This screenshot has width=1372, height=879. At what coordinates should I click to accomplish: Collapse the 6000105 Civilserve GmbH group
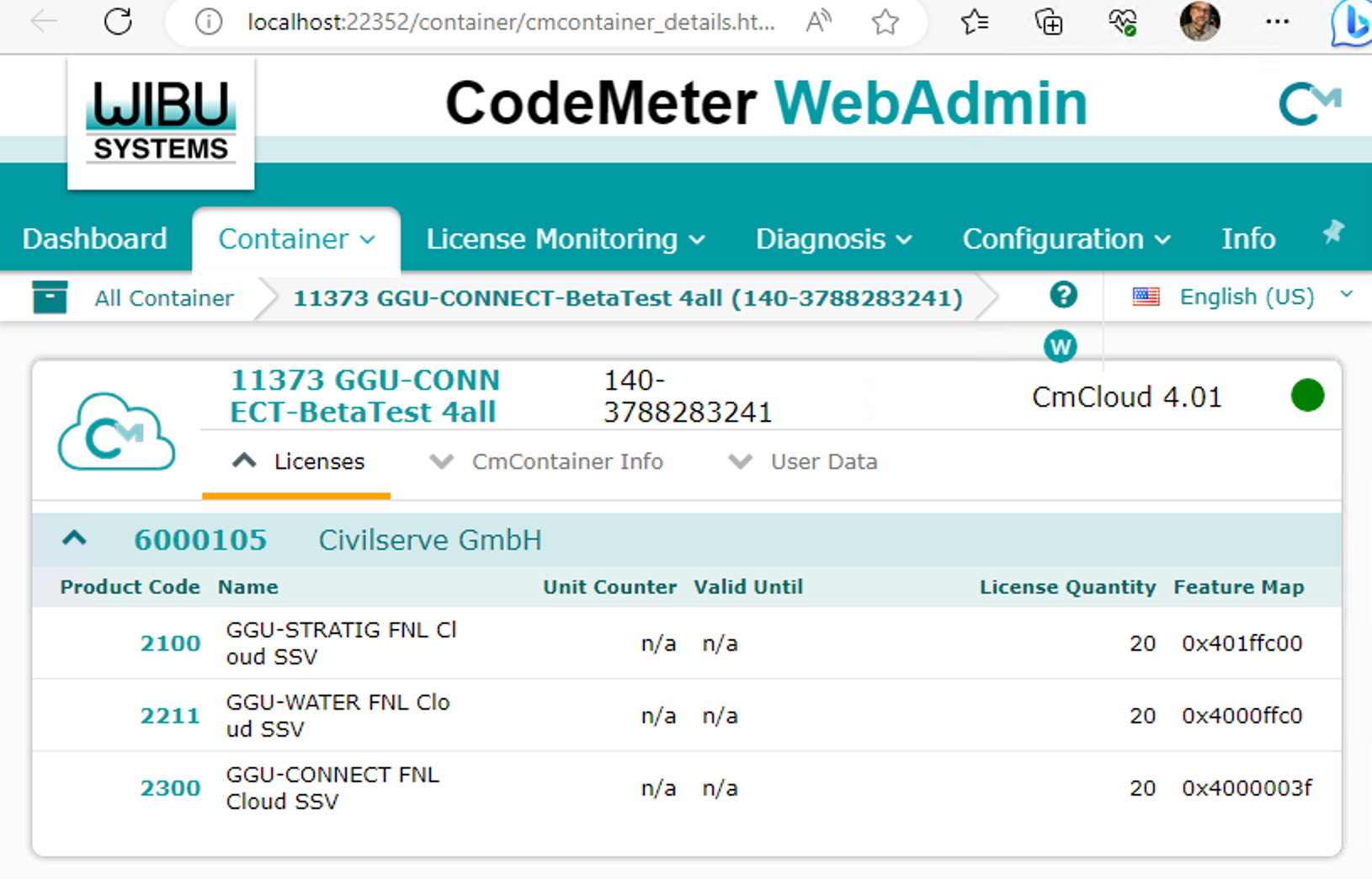[x=75, y=539]
